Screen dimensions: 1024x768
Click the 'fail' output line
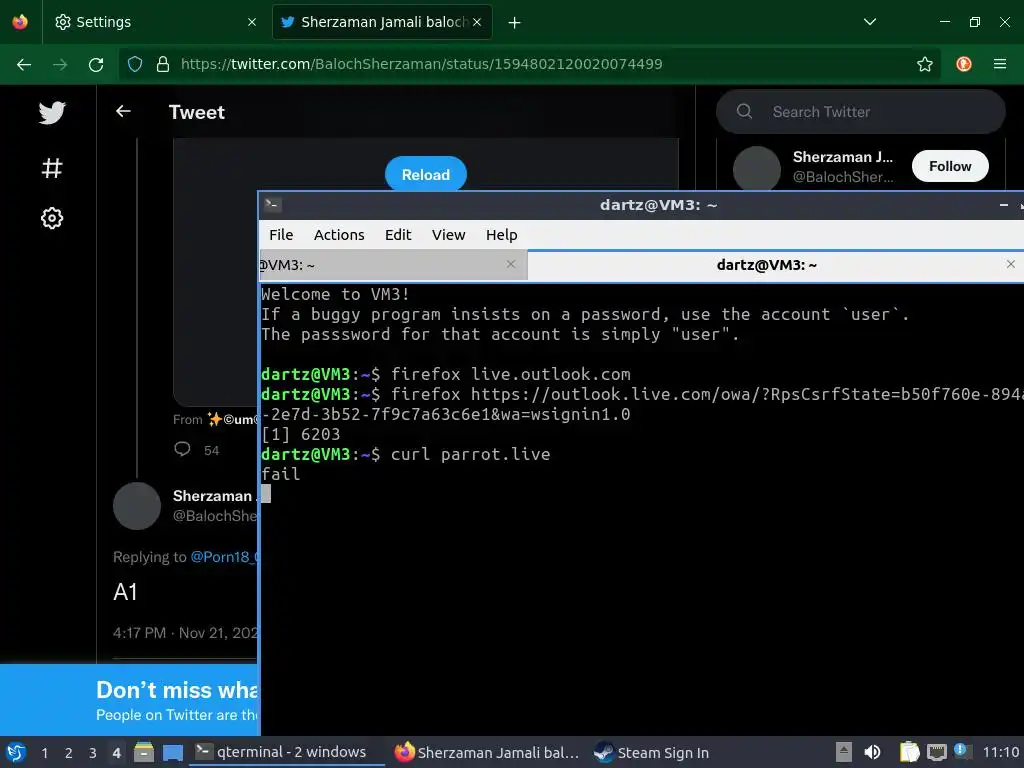[281, 473]
